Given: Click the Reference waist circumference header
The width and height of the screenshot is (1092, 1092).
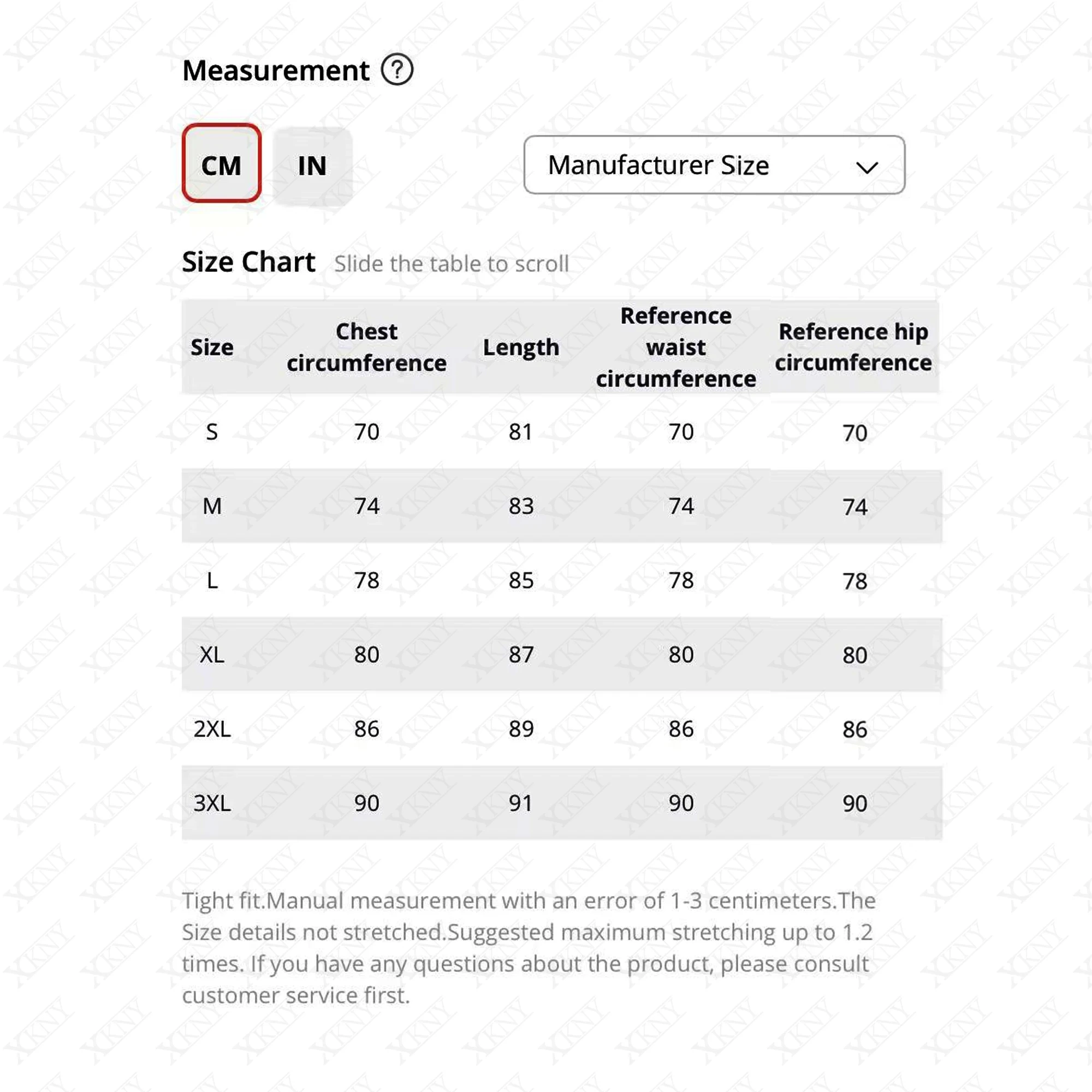Looking at the screenshot, I should [x=675, y=347].
